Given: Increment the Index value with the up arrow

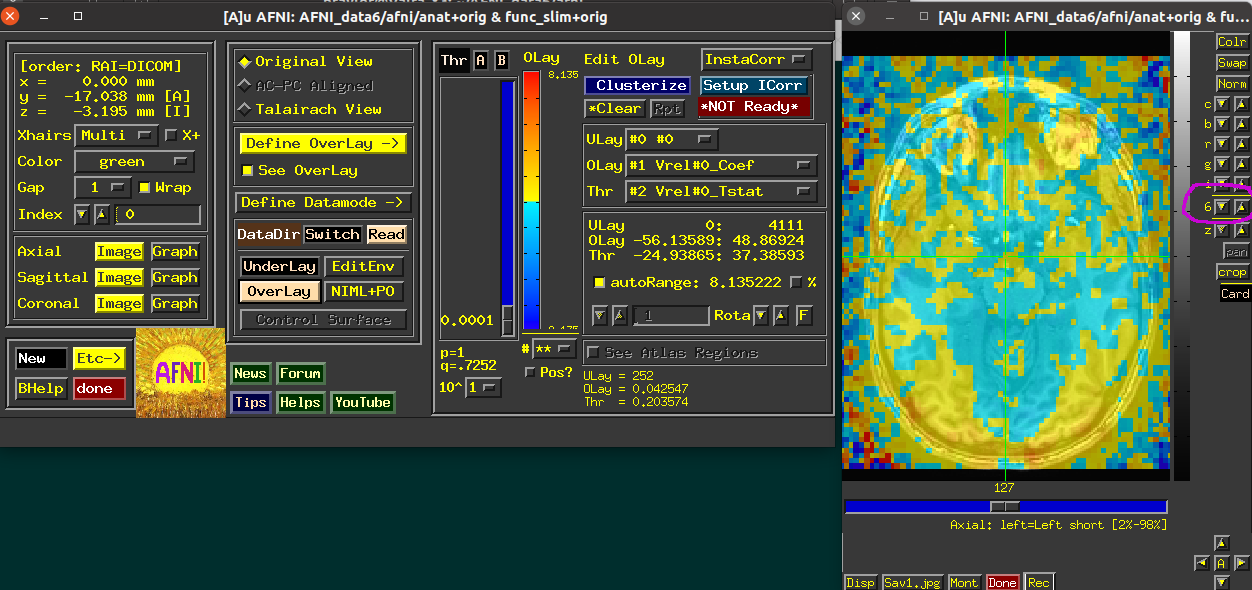Looking at the screenshot, I should 101,215.
